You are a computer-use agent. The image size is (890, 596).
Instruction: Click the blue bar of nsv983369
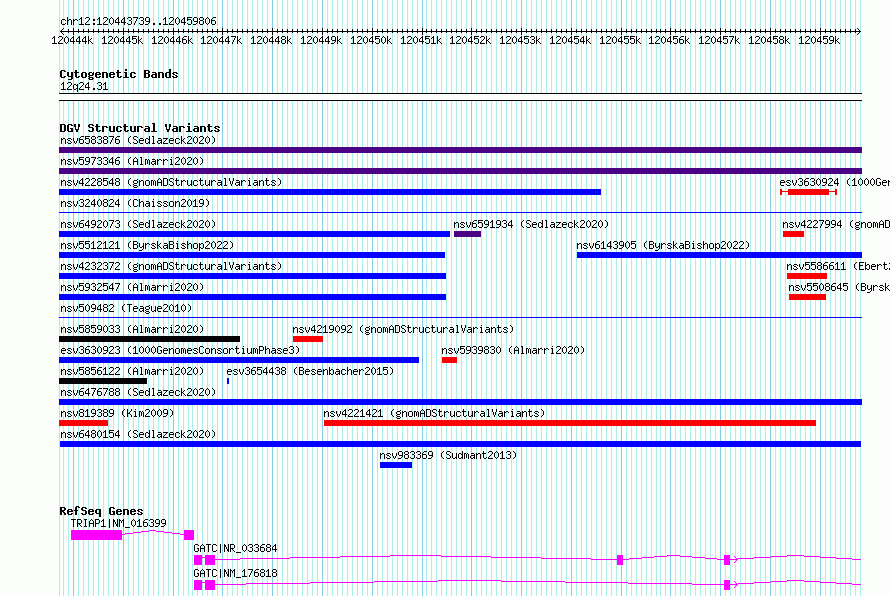click(x=396, y=465)
